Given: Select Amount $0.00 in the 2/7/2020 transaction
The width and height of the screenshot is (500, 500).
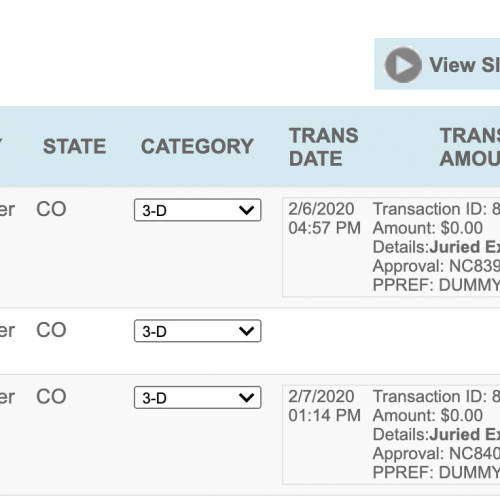Looking at the screenshot, I should pyautogui.click(x=428, y=415).
